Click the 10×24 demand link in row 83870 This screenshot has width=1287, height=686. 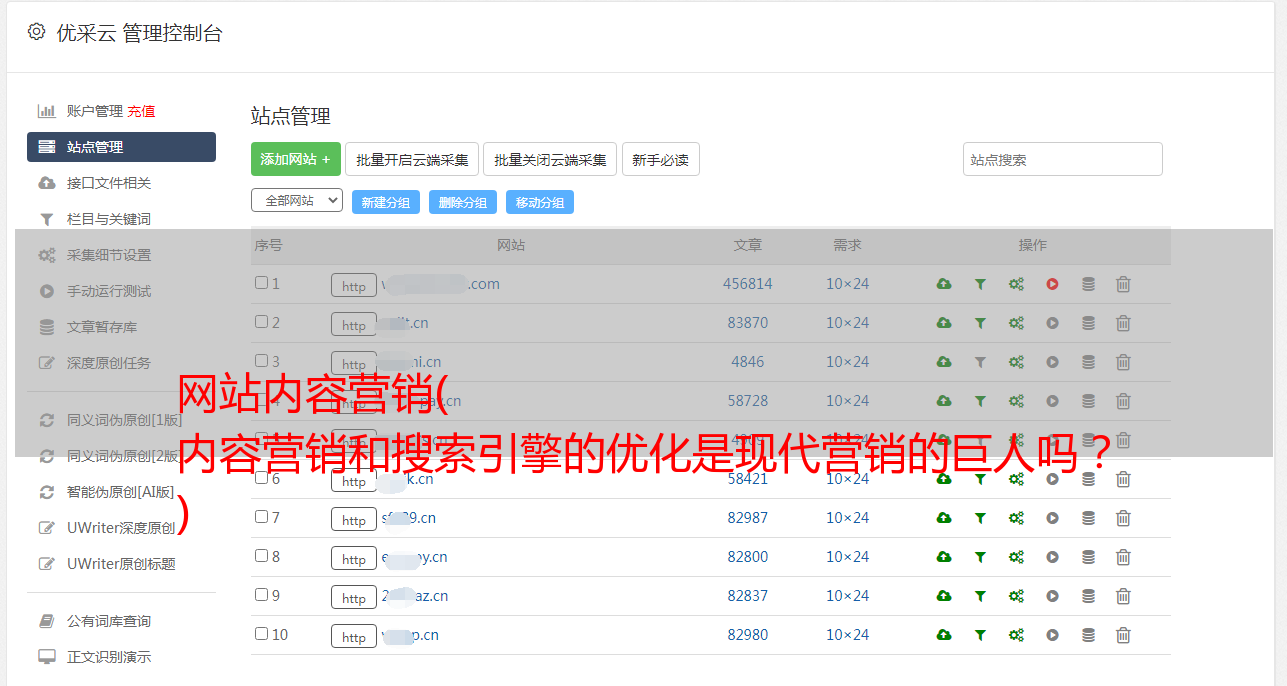(x=847, y=323)
